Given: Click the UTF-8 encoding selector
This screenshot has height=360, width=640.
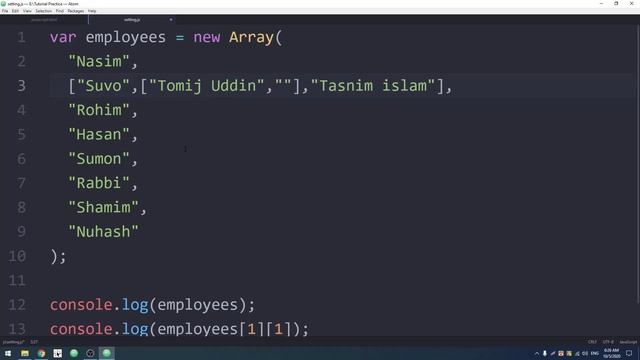Looking at the screenshot, I should click(608, 342).
